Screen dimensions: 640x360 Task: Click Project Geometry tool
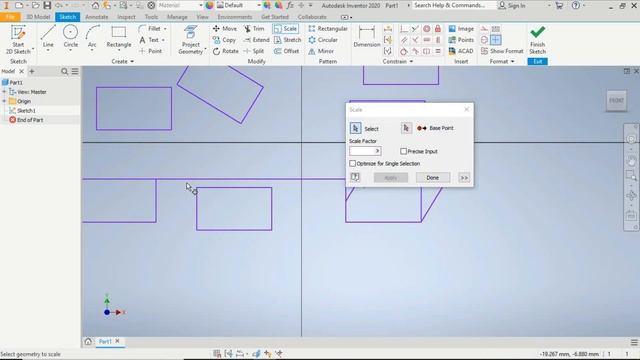tap(191, 39)
